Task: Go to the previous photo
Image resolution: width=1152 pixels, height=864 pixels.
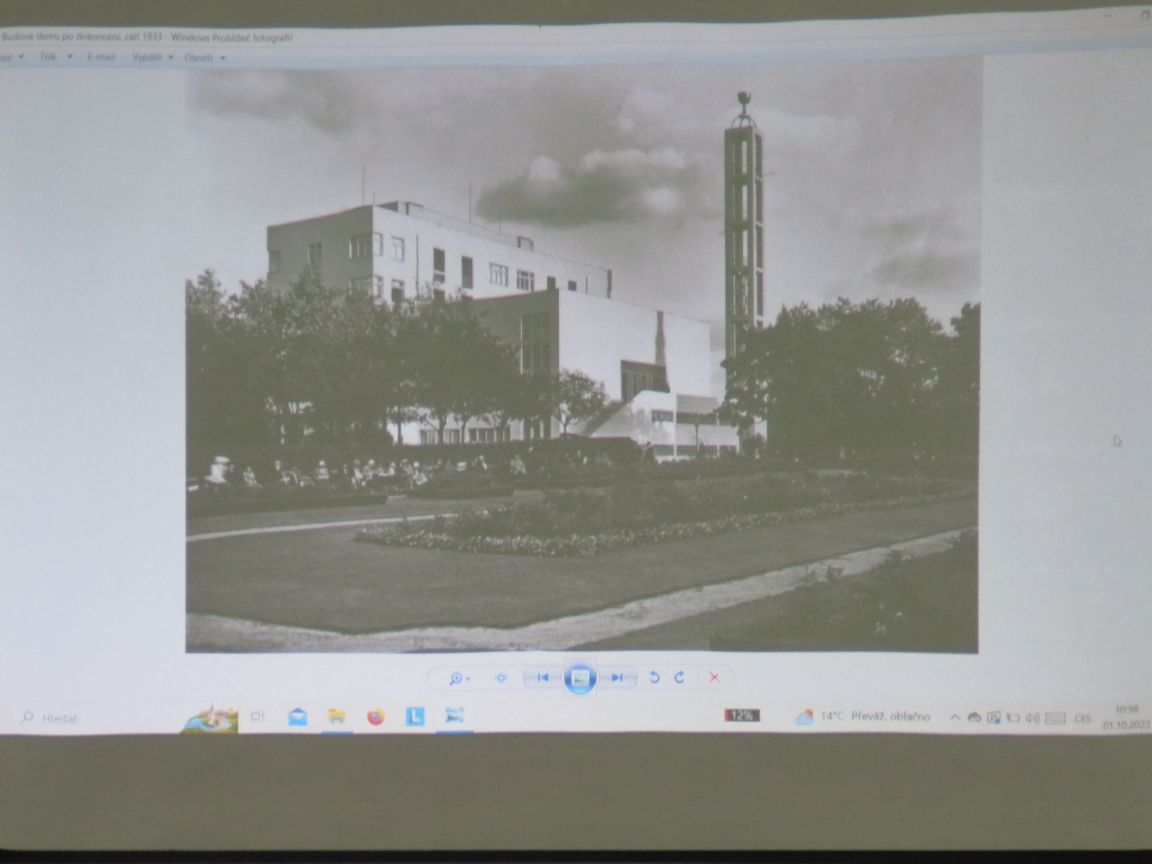Action: [542, 678]
